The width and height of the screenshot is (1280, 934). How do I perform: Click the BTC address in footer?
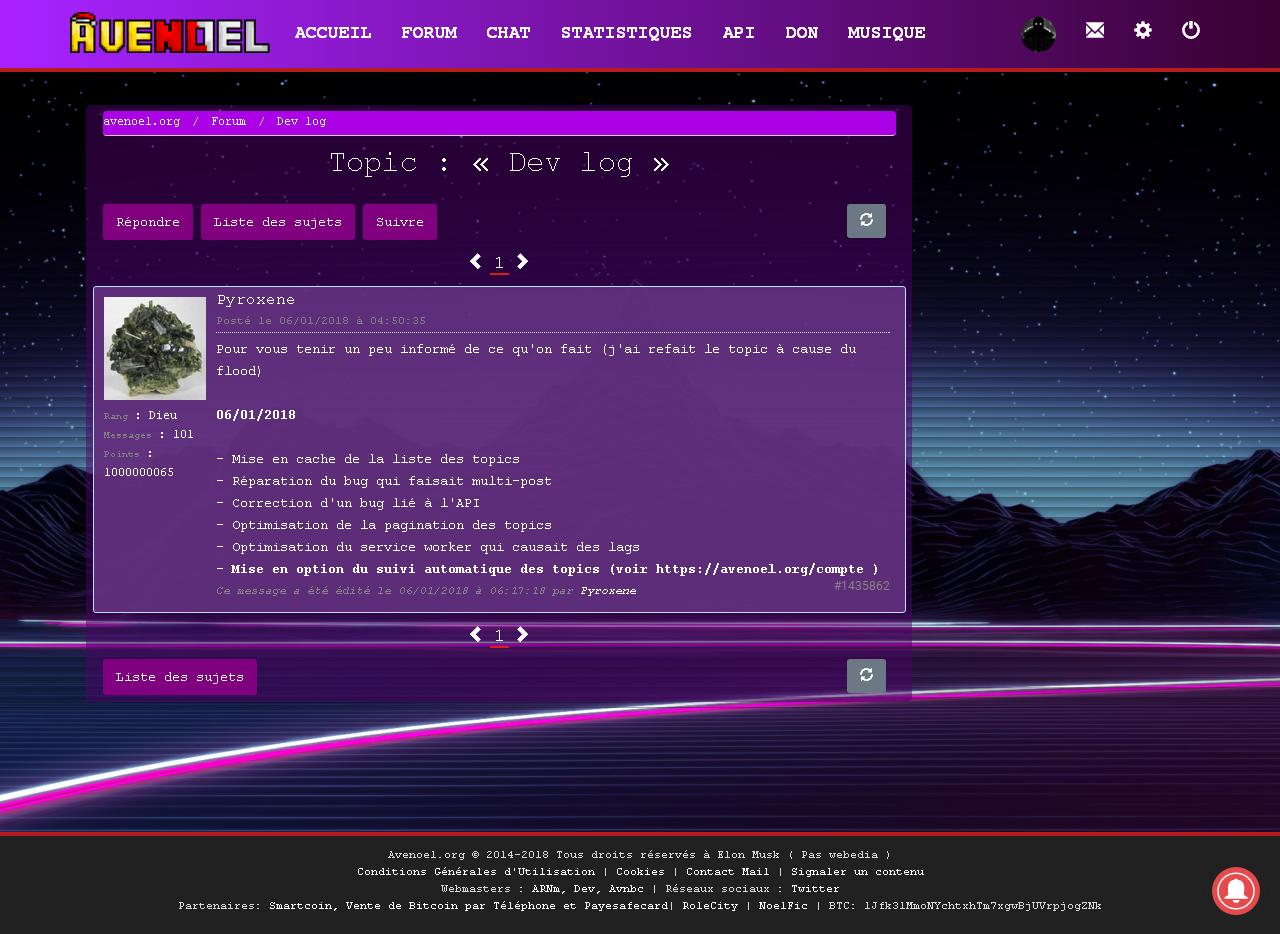pos(983,906)
